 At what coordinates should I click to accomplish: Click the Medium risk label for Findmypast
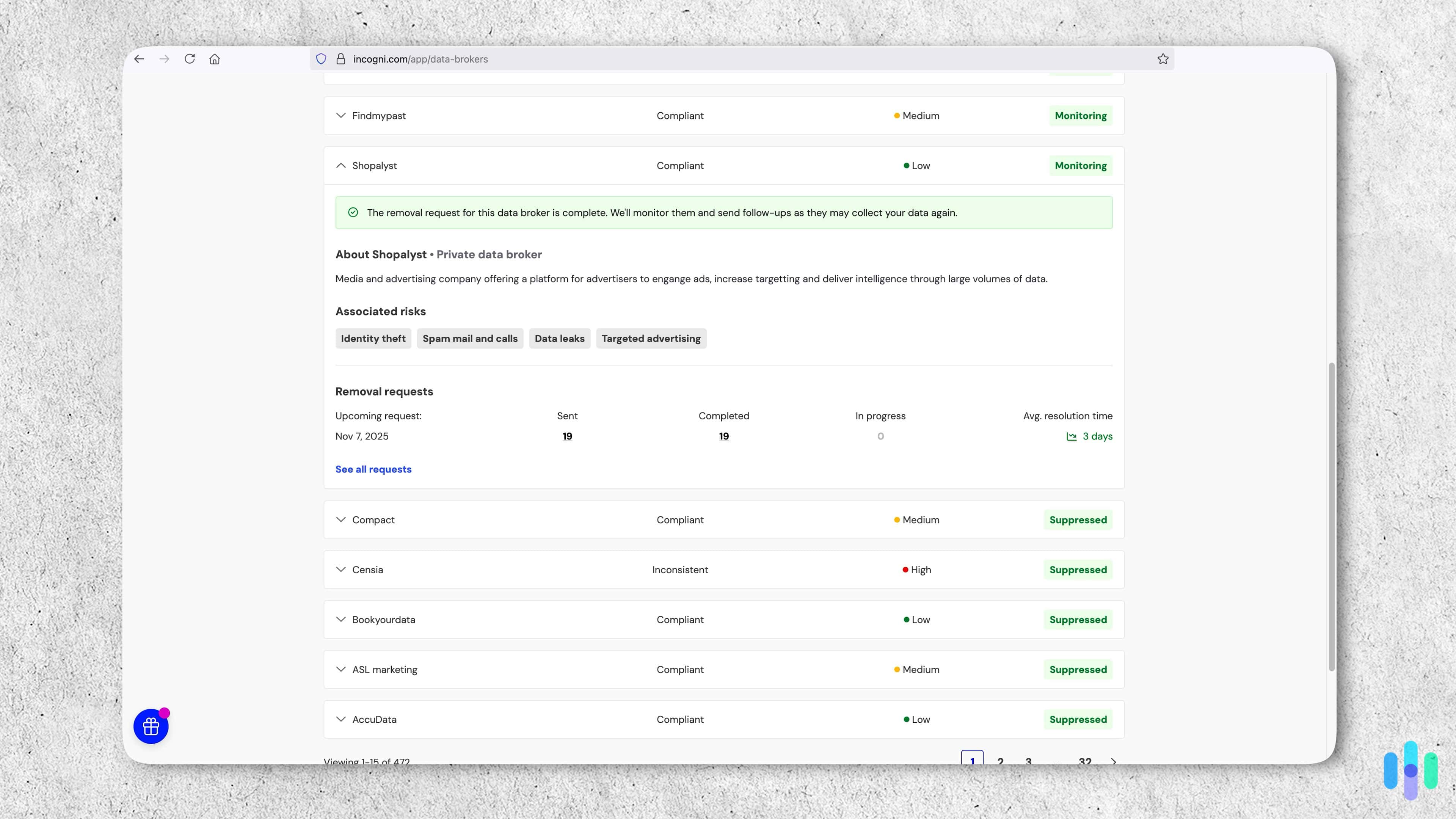[917, 116]
